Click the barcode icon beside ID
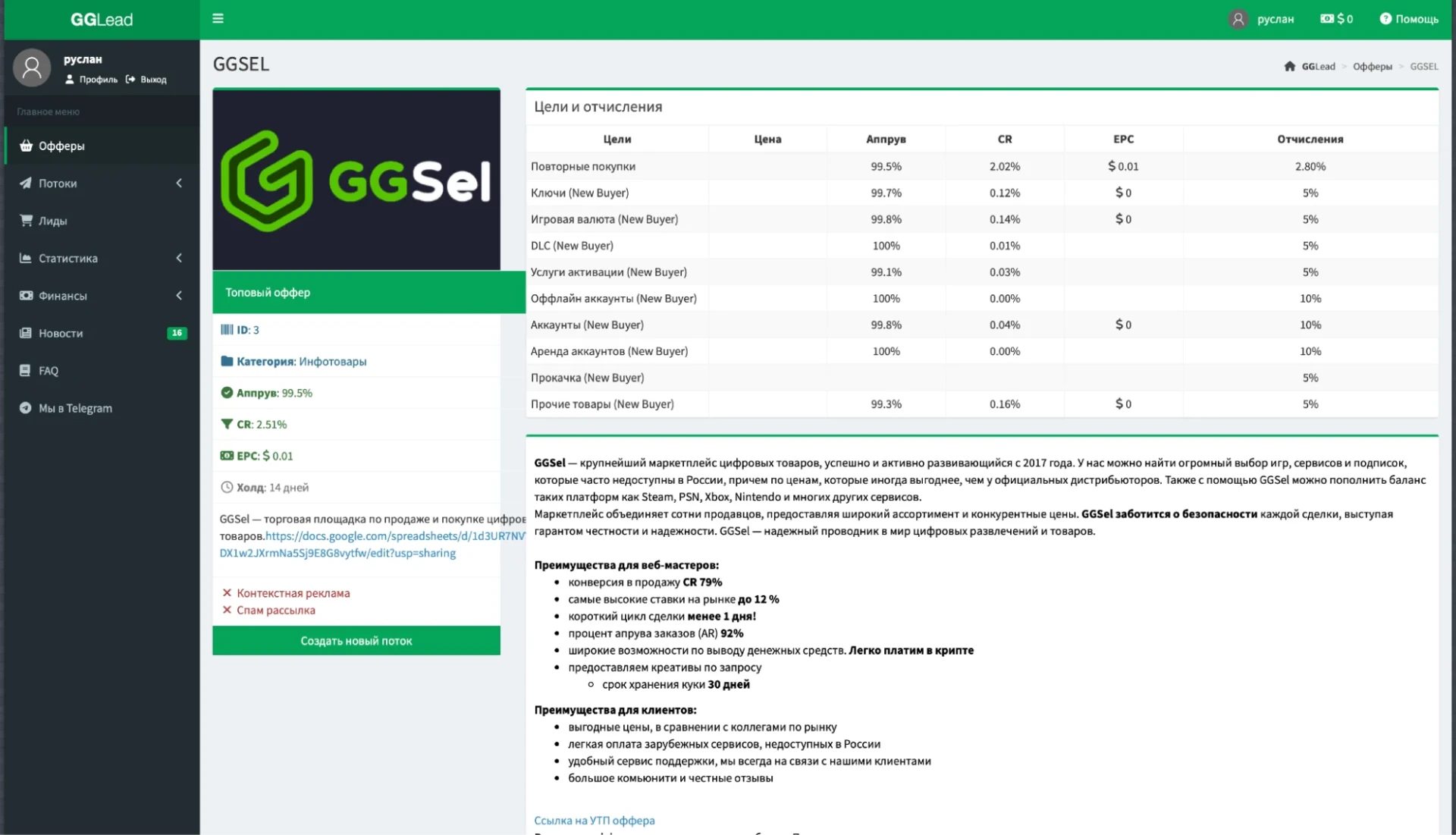This screenshot has width=1456, height=835. (x=227, y=330)
